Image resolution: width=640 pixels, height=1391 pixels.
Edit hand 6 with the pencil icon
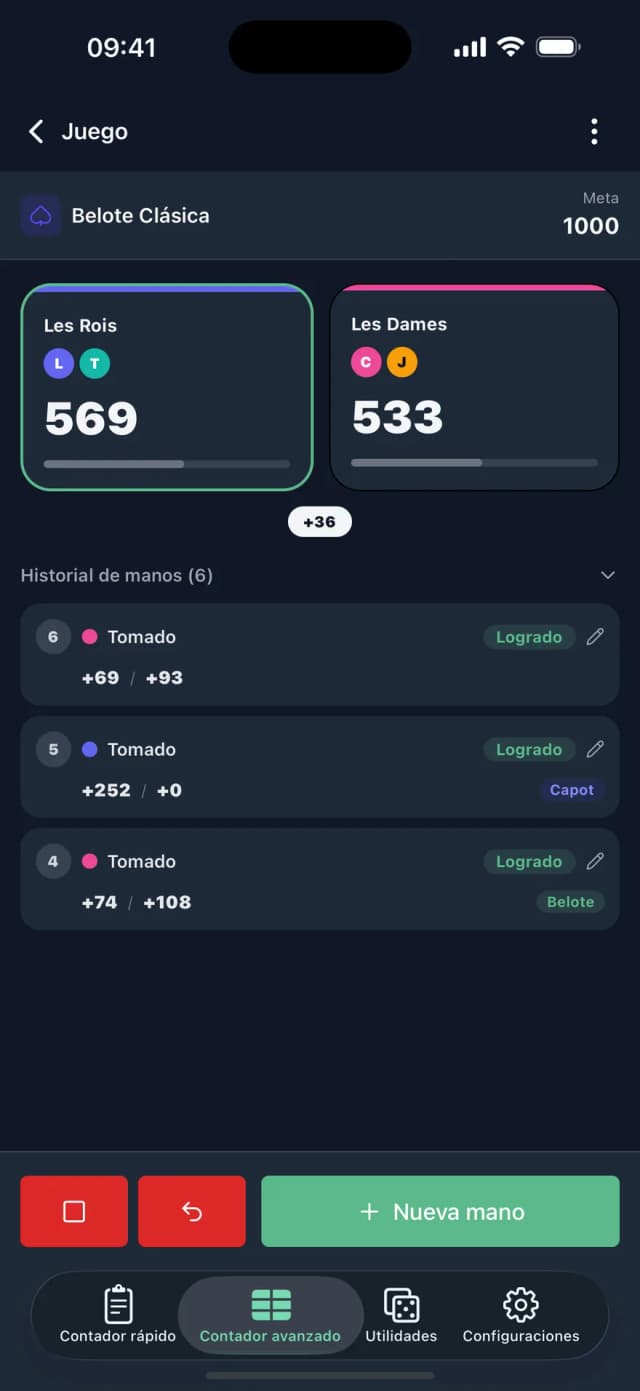(595, 637)
